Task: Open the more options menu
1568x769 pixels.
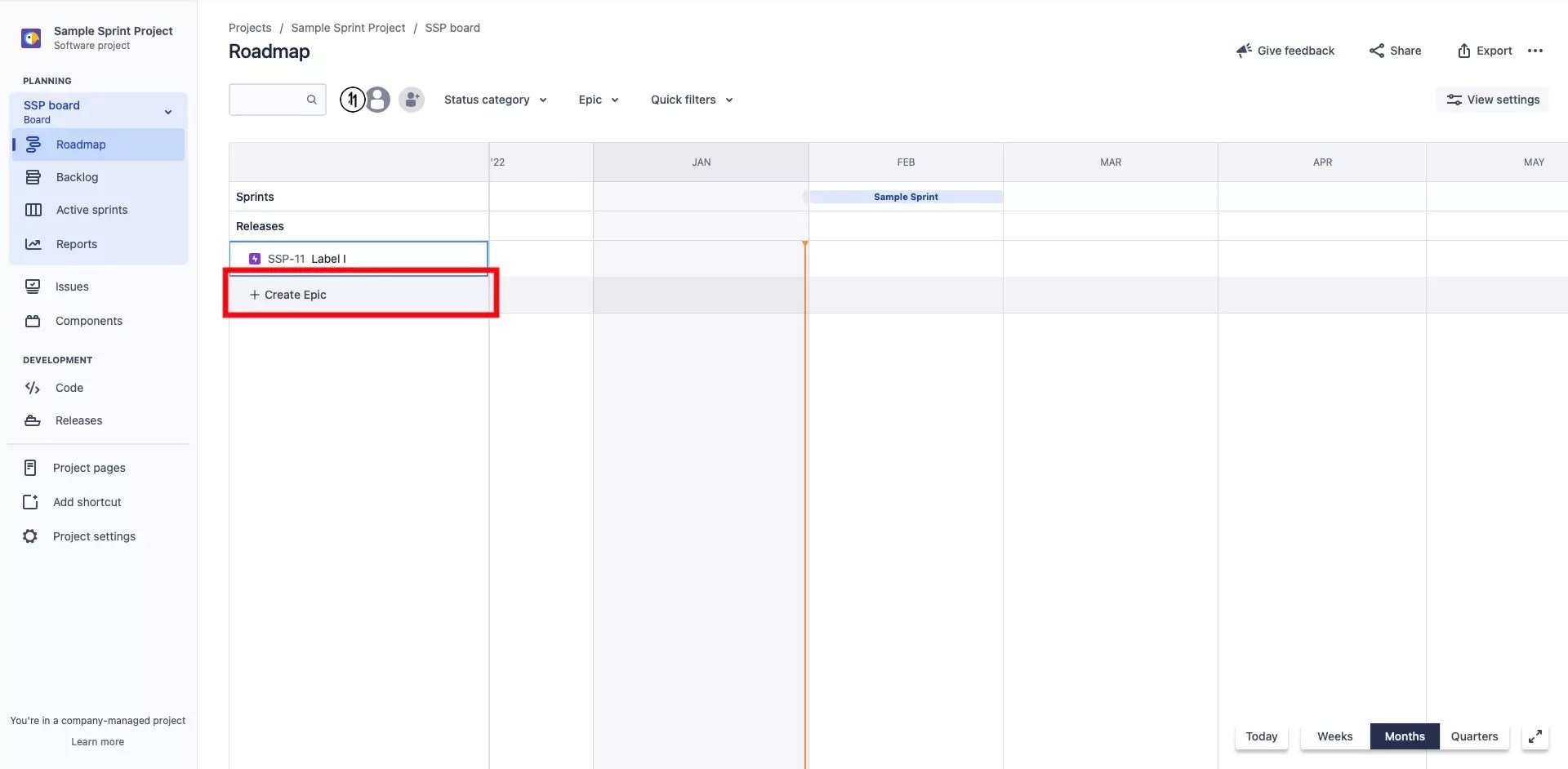Action: pos(1536,50)
